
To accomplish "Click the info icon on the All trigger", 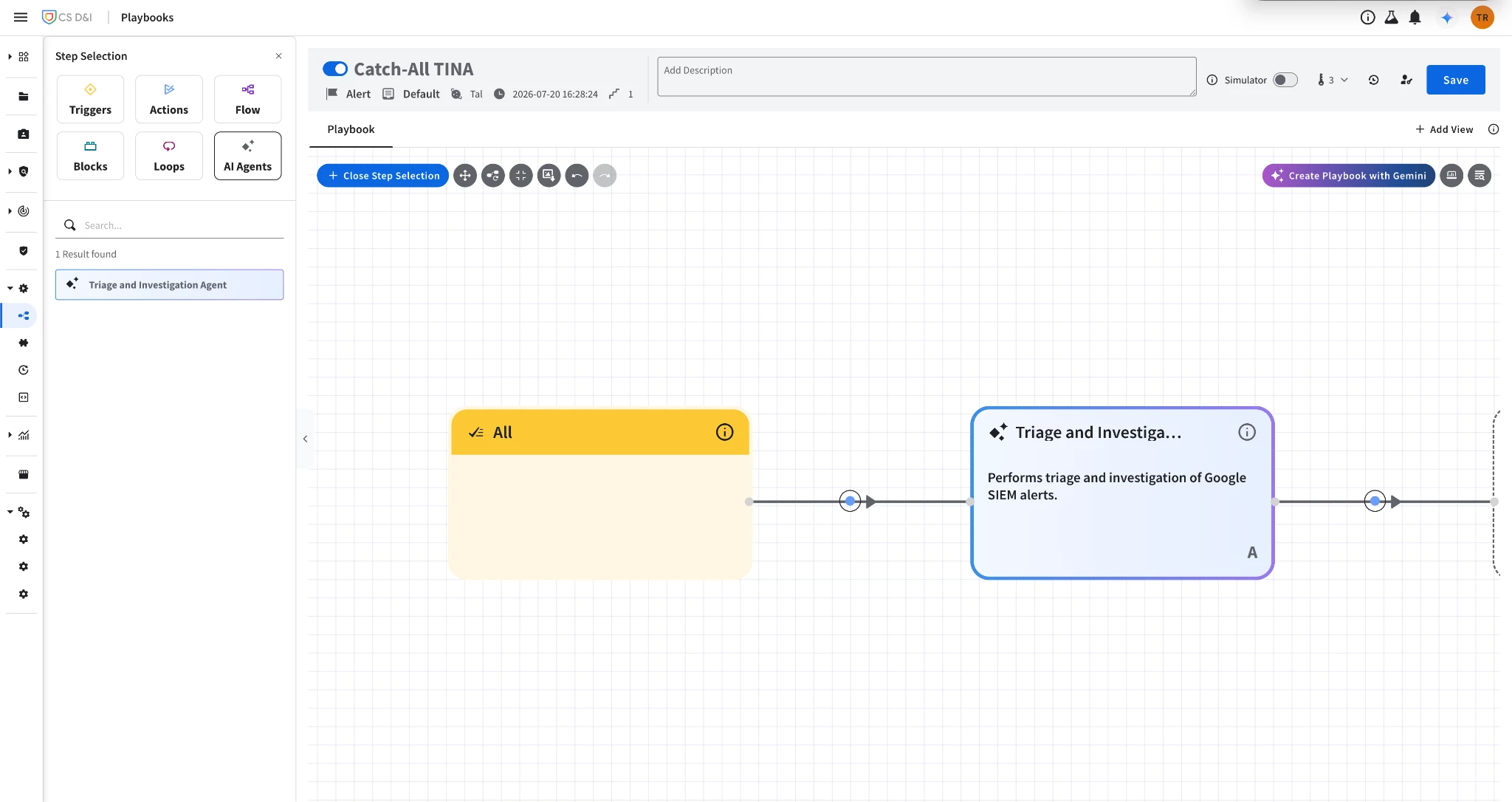I will point(725,432).
